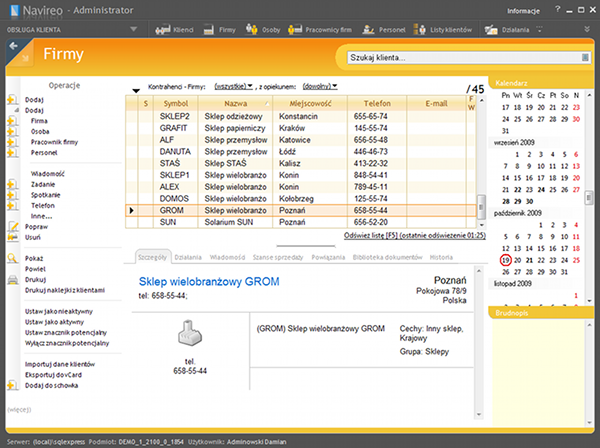Click the phone icon in details panel
The image size is (600, 448).
[x=190, y=334]
